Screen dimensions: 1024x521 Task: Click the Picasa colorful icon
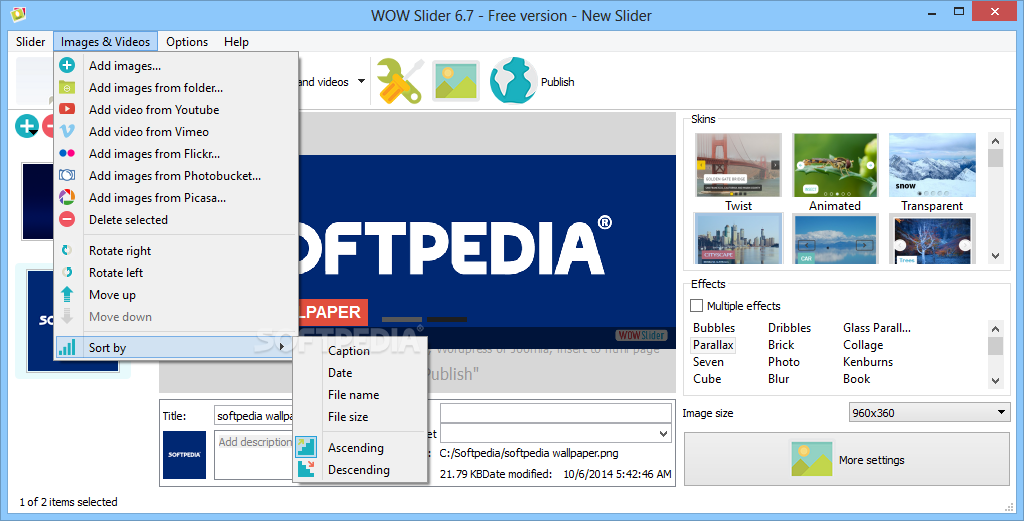[67, 197]
